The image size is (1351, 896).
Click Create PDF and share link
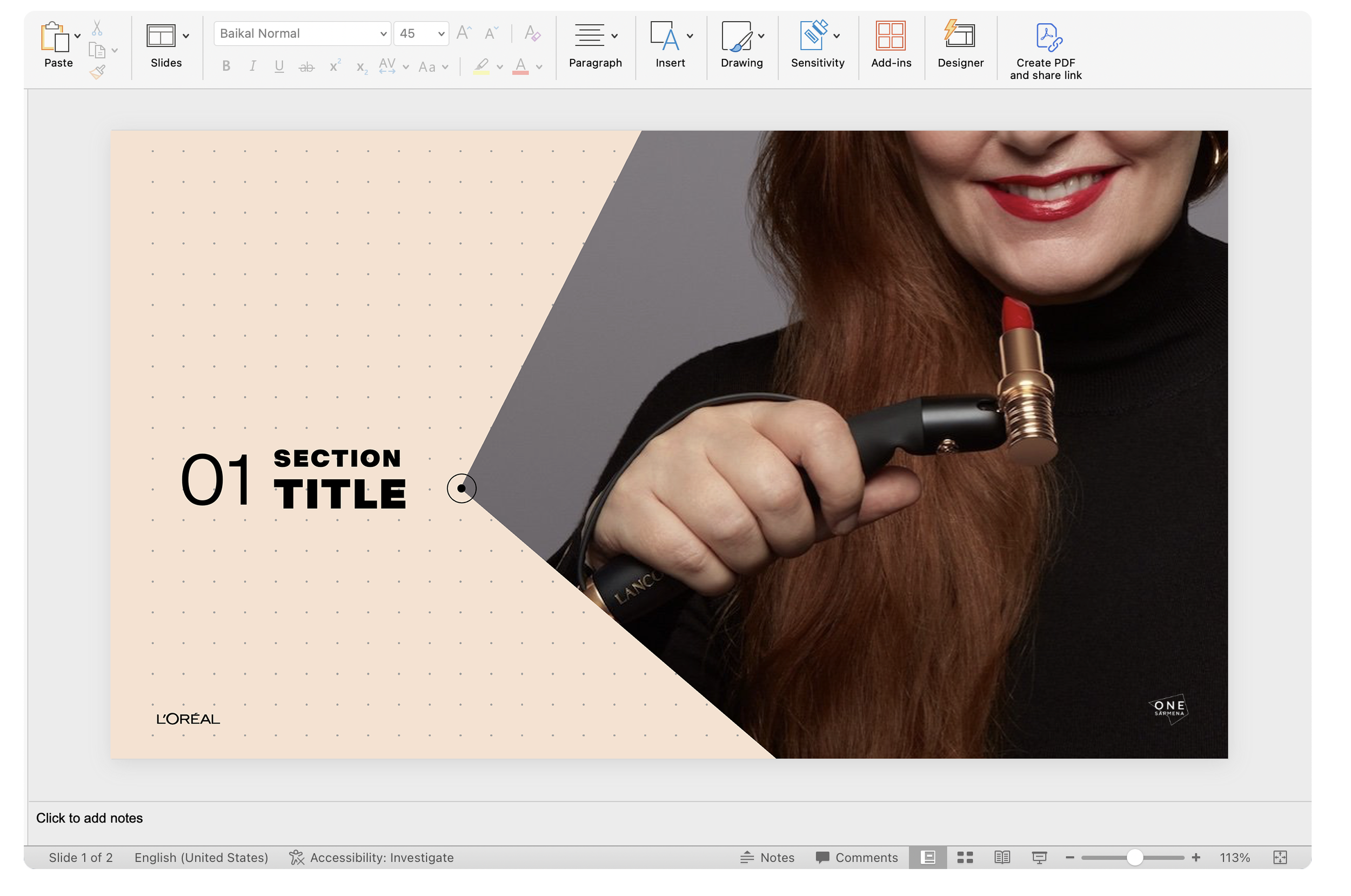tap(1045, 50)
